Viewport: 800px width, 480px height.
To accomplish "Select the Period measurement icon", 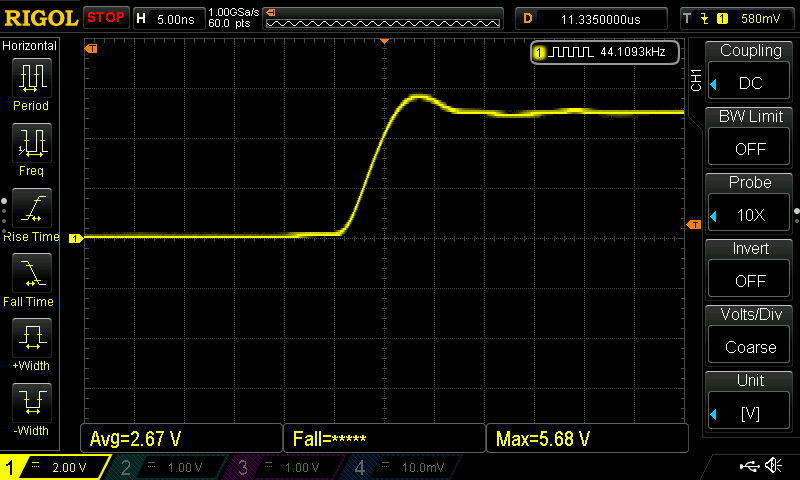I will coord(31,78).
